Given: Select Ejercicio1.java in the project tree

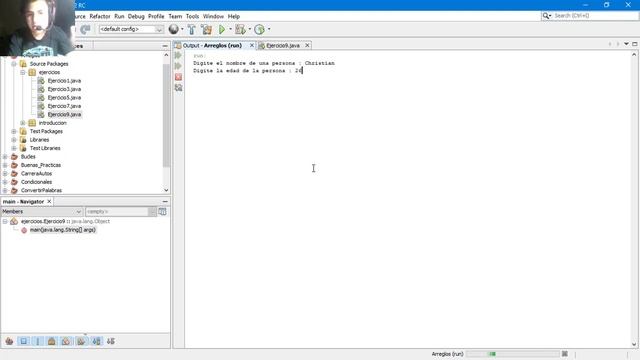Looking at the screenshot, I should tap(64, 81).
